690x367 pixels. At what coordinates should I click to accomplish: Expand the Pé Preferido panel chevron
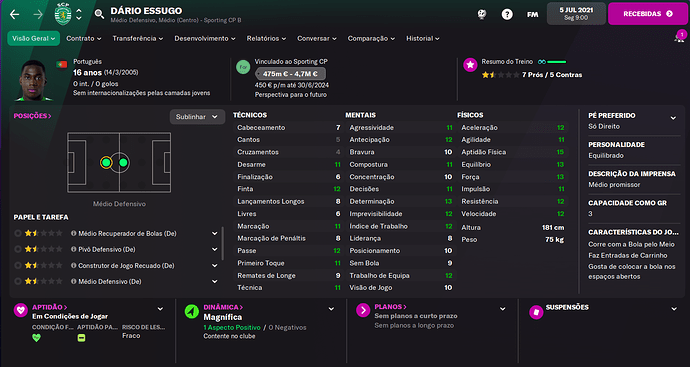coord(673,118)
